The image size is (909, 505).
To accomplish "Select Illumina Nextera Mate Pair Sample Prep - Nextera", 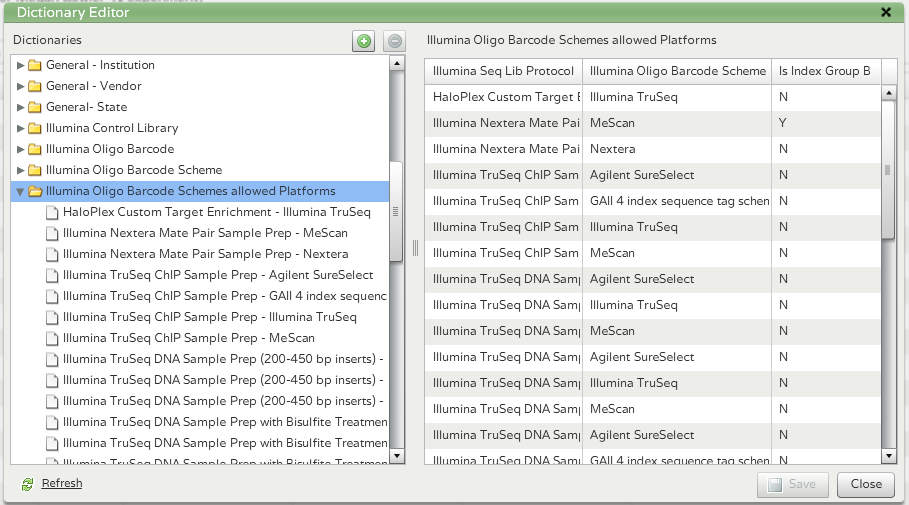I will (x=206, y=254).
